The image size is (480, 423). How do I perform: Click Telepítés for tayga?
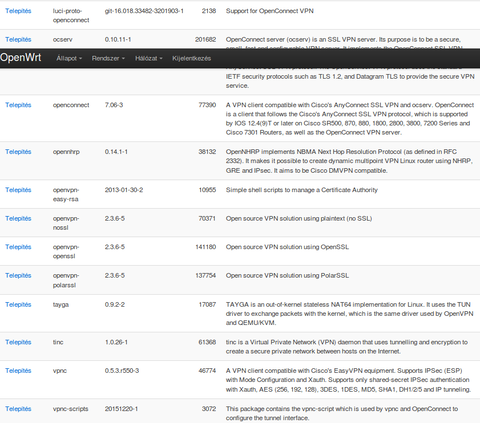18,305
